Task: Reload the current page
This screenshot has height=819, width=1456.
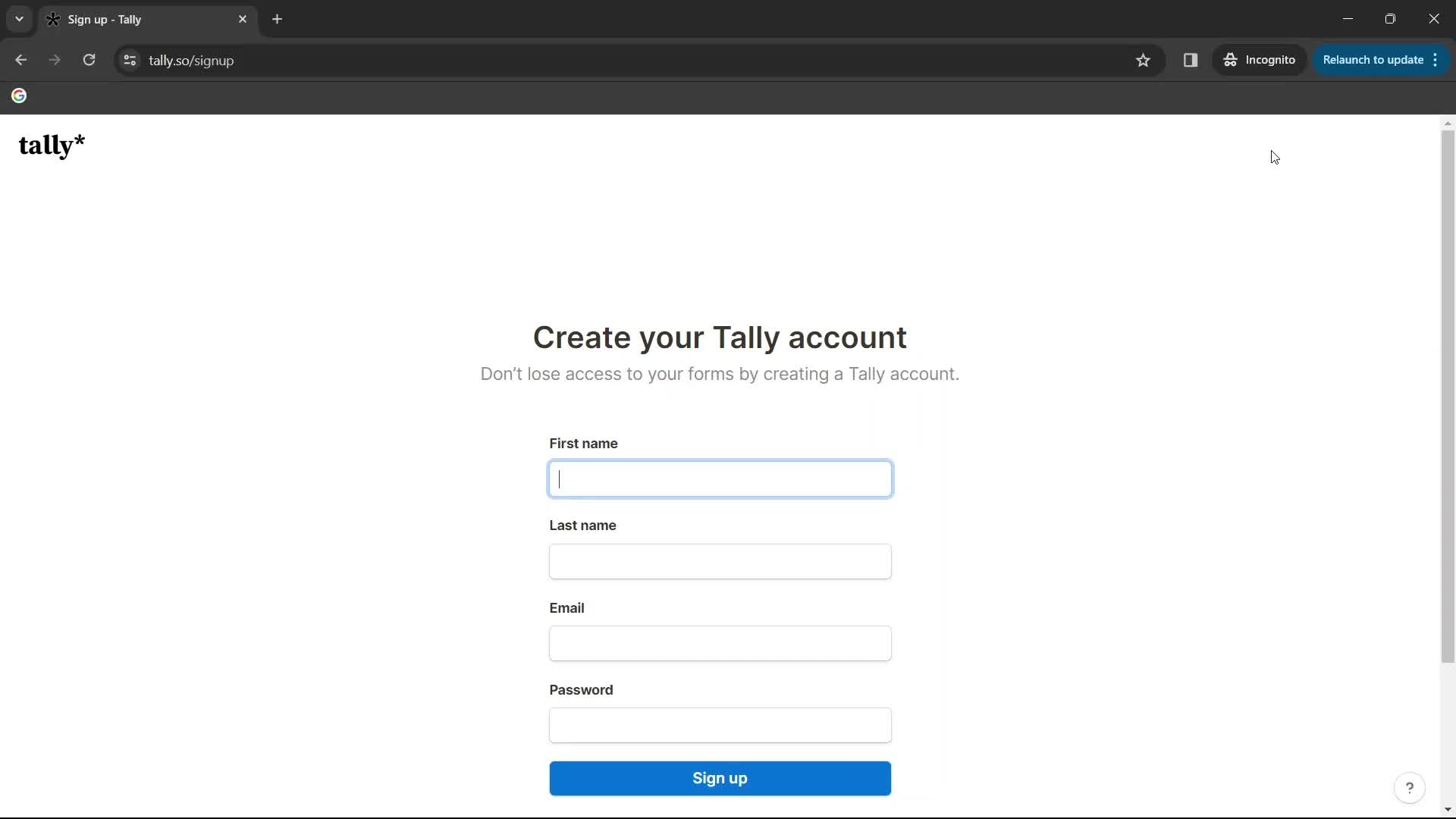Action: point(89,60)
